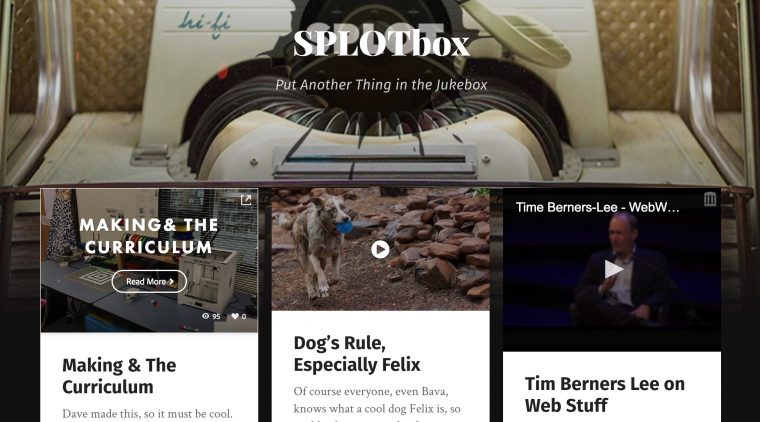Click the running dog thumbnail image
This screenshot has height=422, width=760.
point(380,249)
